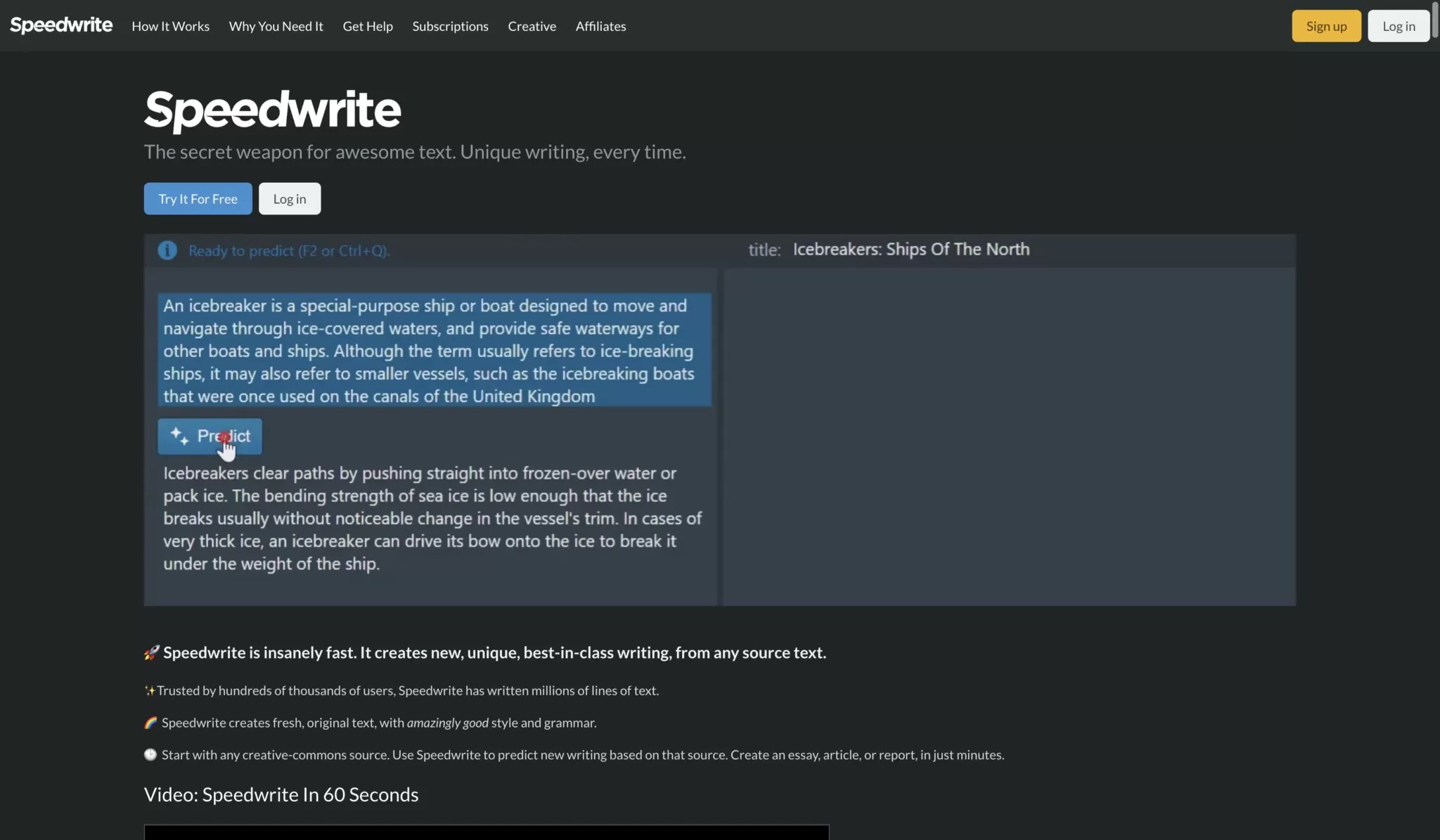Click the sparkle emoji before 'Trusted by hundreds'
The height and width of the screenshot is (840, 1440).
point(149,690)
